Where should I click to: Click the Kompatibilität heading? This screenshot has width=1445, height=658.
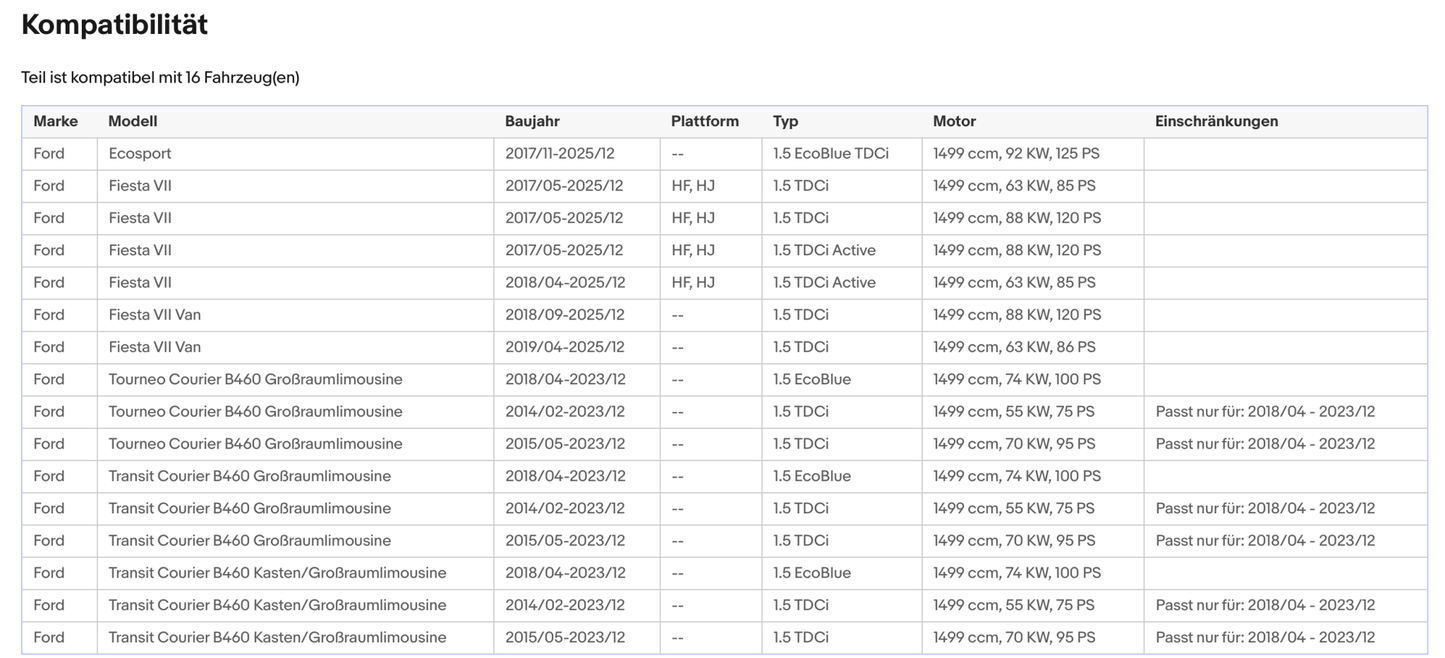(114, 25)
